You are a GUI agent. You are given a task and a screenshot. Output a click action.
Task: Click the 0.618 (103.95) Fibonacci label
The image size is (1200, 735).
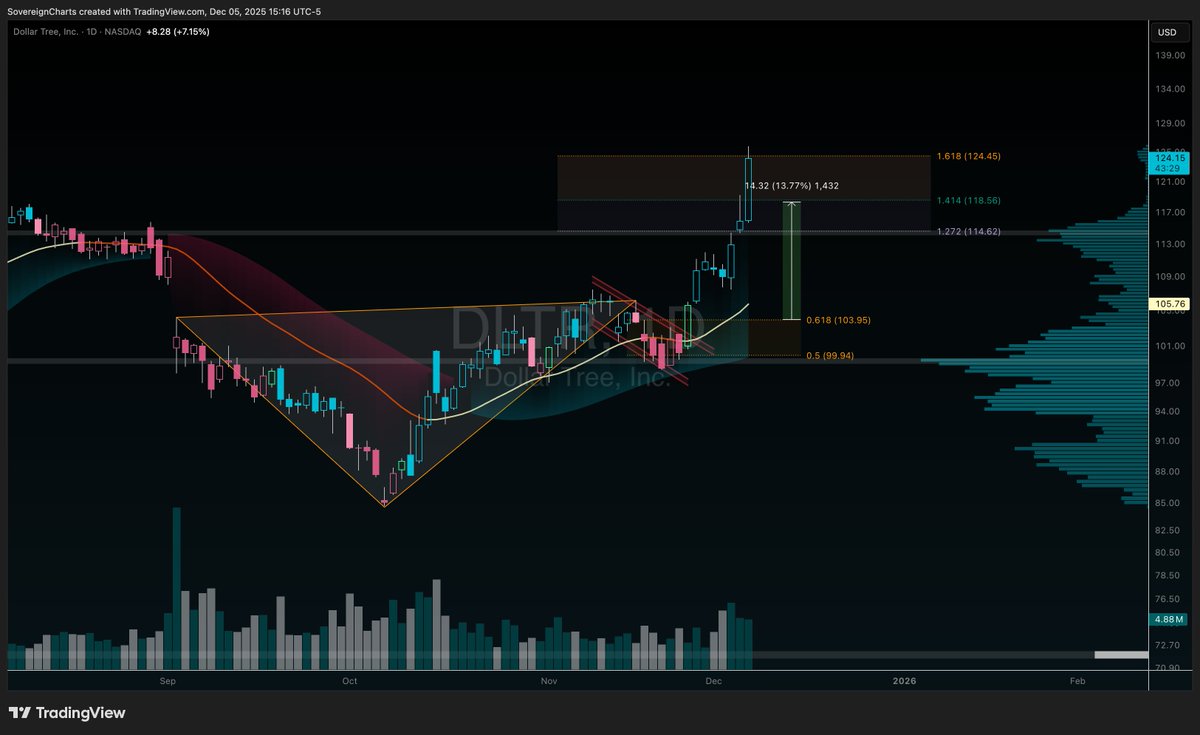[838, 320]
